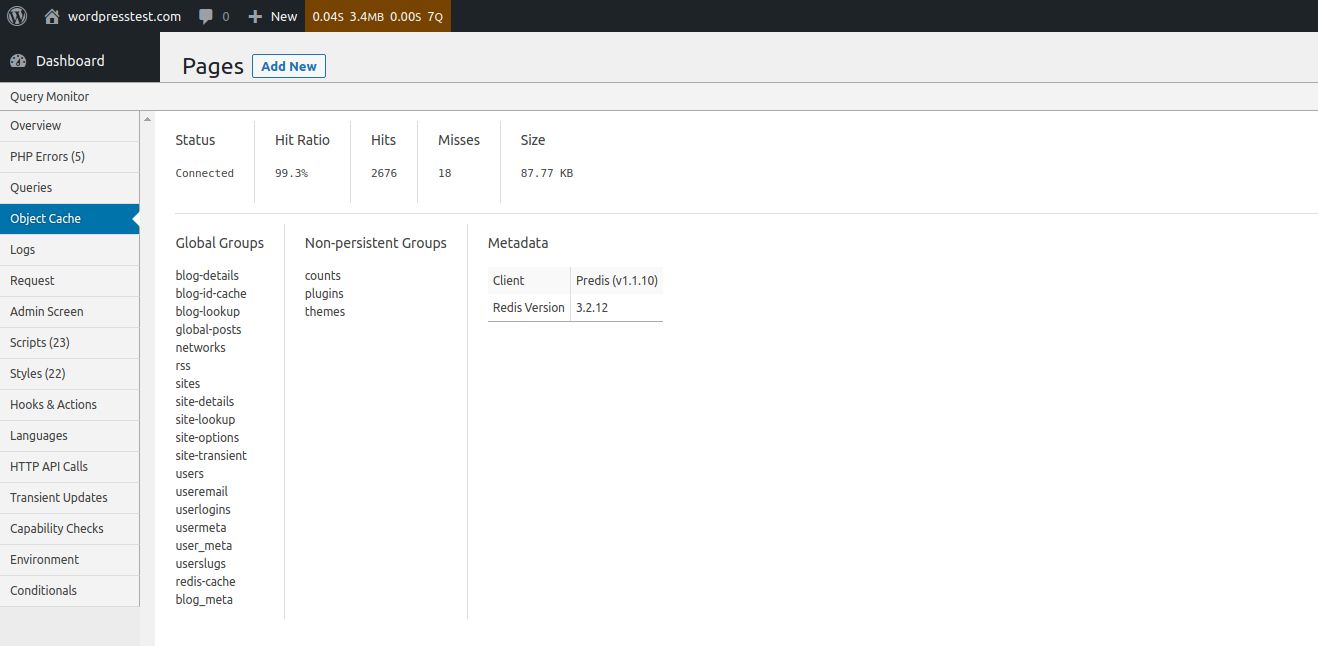View the HTTP API Calls panel

point(47,466)
